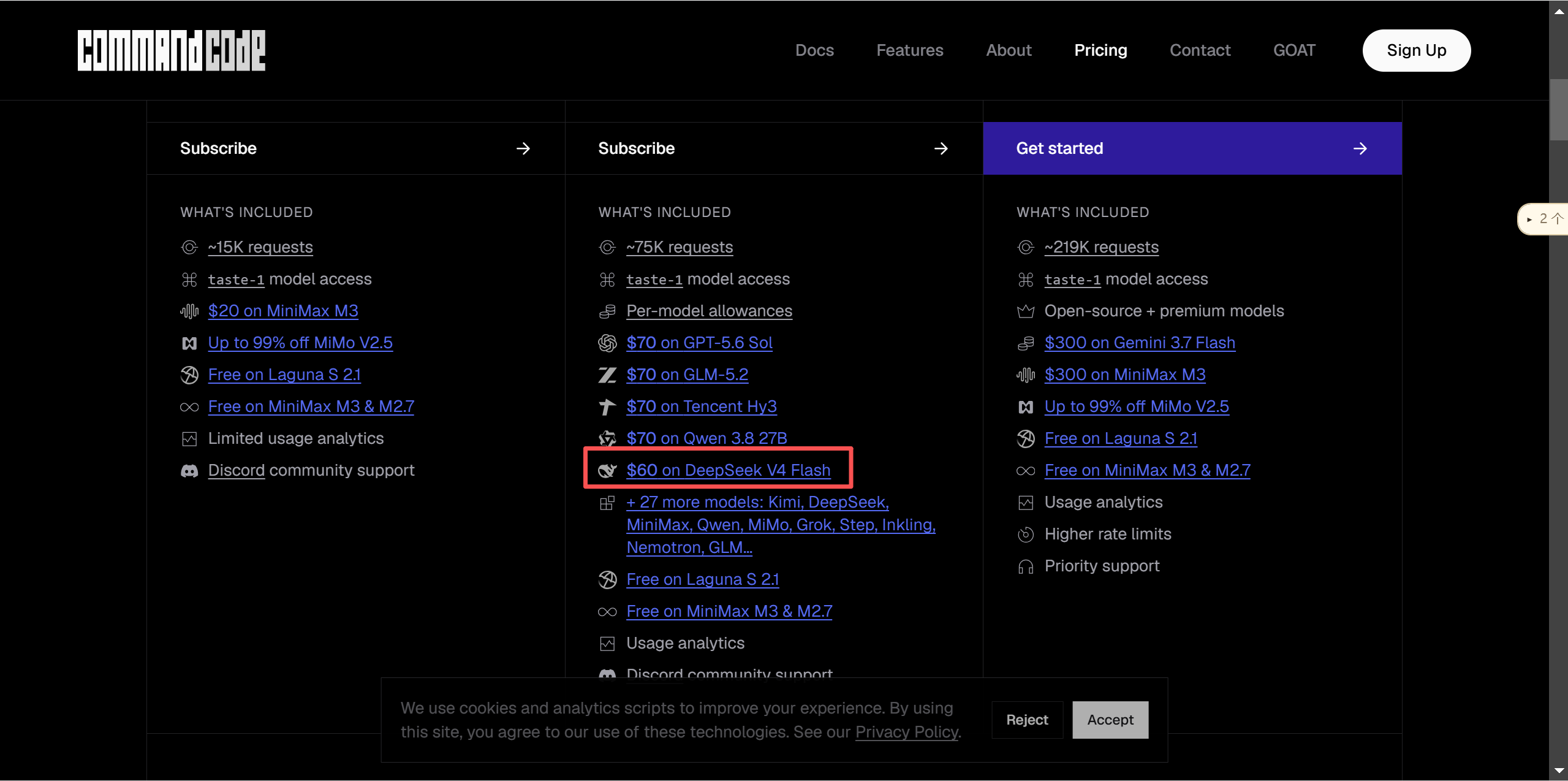This screenshot has width=1568, height=781.
Task: Click the crown icon beside Open-source + premium models
Action: point(1026,311)
